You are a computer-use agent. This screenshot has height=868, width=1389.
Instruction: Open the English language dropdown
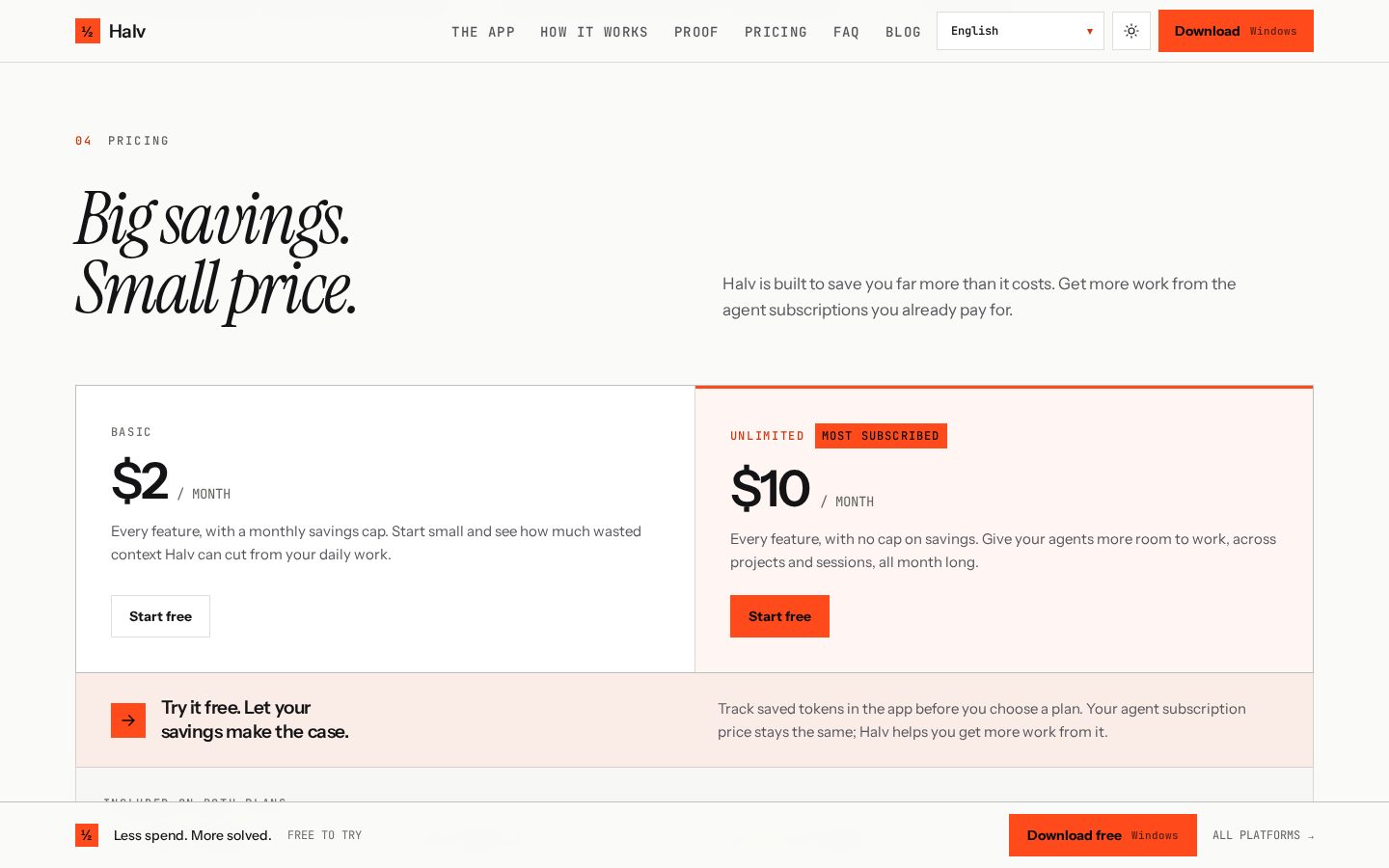(1021, 31)
